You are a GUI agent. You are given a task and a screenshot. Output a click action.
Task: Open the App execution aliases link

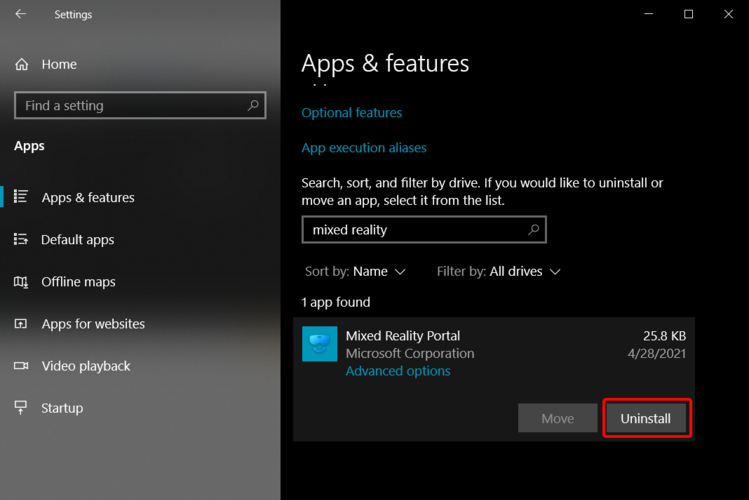click(x=364, y=148)
